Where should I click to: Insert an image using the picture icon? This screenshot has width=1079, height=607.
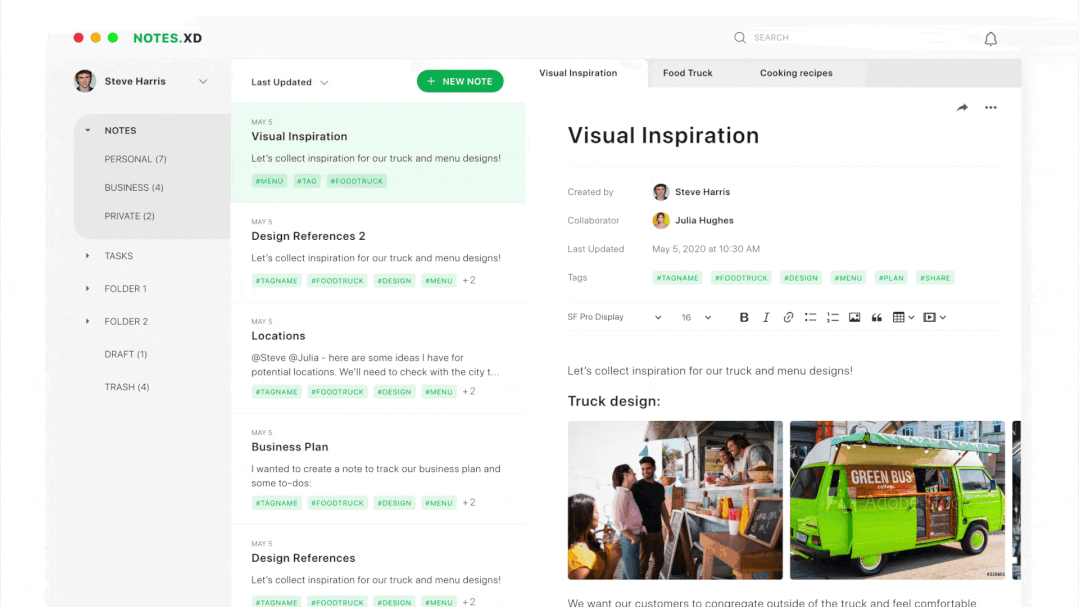[854, 317]
